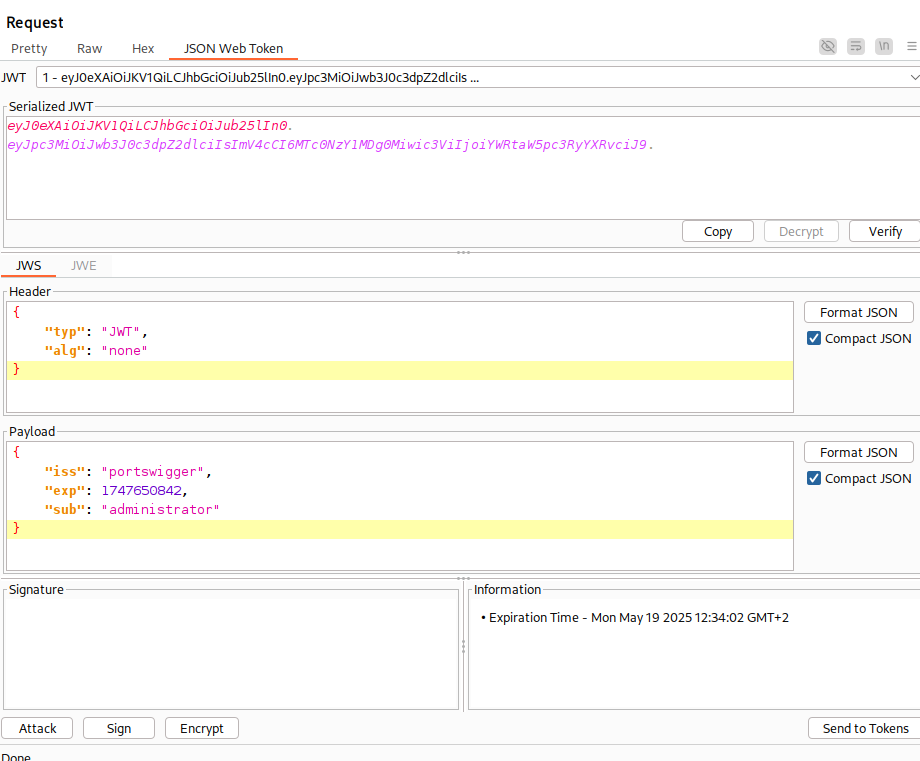The height and width of the screenshot is (761, 920).
Task: Click the "typ": "JWT" line in Header
Action: (x=96, y=332)
